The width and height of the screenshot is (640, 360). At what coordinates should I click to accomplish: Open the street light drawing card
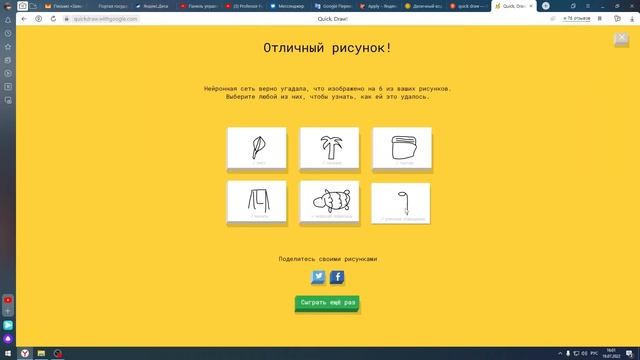[x=401, y=203]
